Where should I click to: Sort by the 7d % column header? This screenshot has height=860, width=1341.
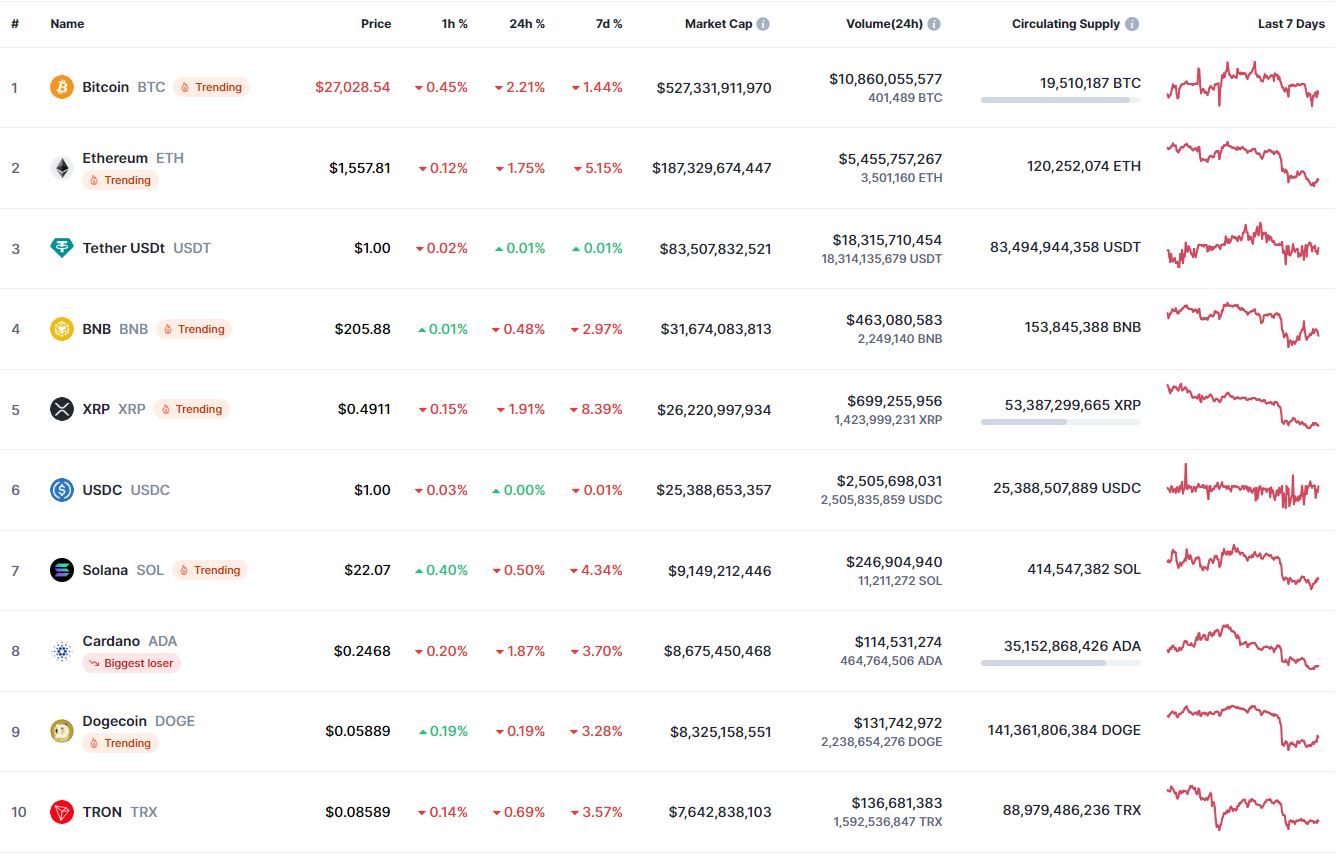coord(609,24)
